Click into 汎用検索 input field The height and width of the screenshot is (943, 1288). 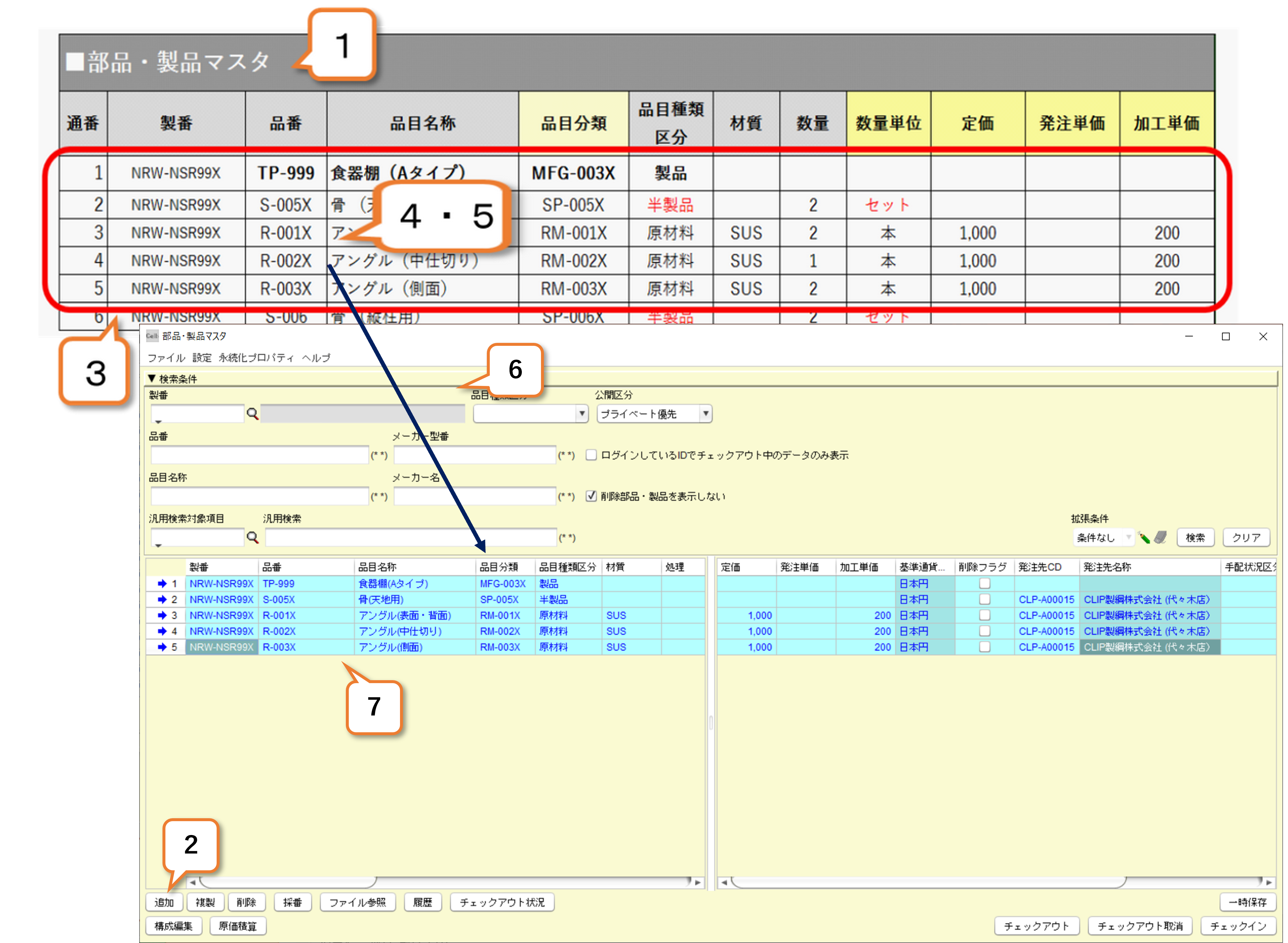coord(411,537)
